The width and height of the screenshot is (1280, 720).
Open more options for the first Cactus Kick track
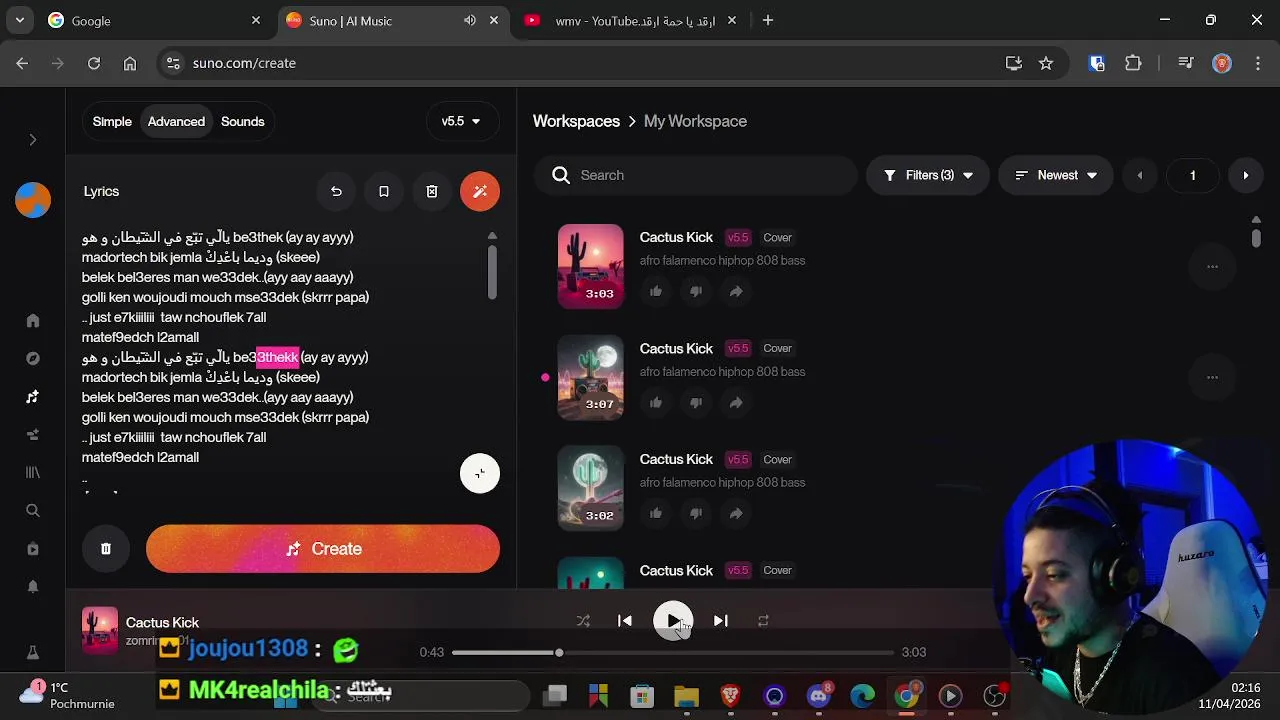tap(1212, 266)
